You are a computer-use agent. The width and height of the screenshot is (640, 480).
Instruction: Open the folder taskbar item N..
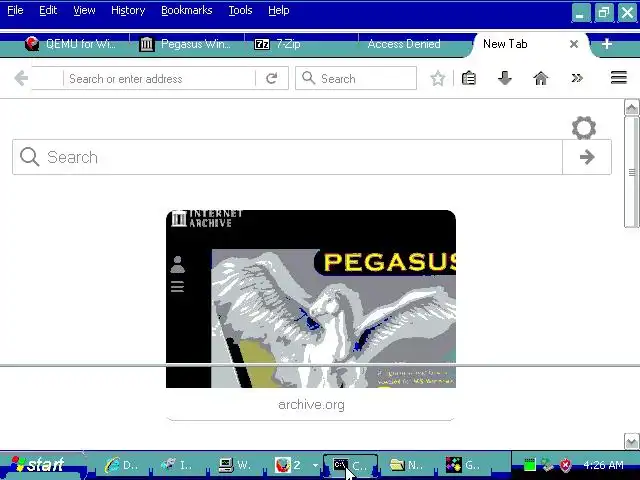coord(407,465)
